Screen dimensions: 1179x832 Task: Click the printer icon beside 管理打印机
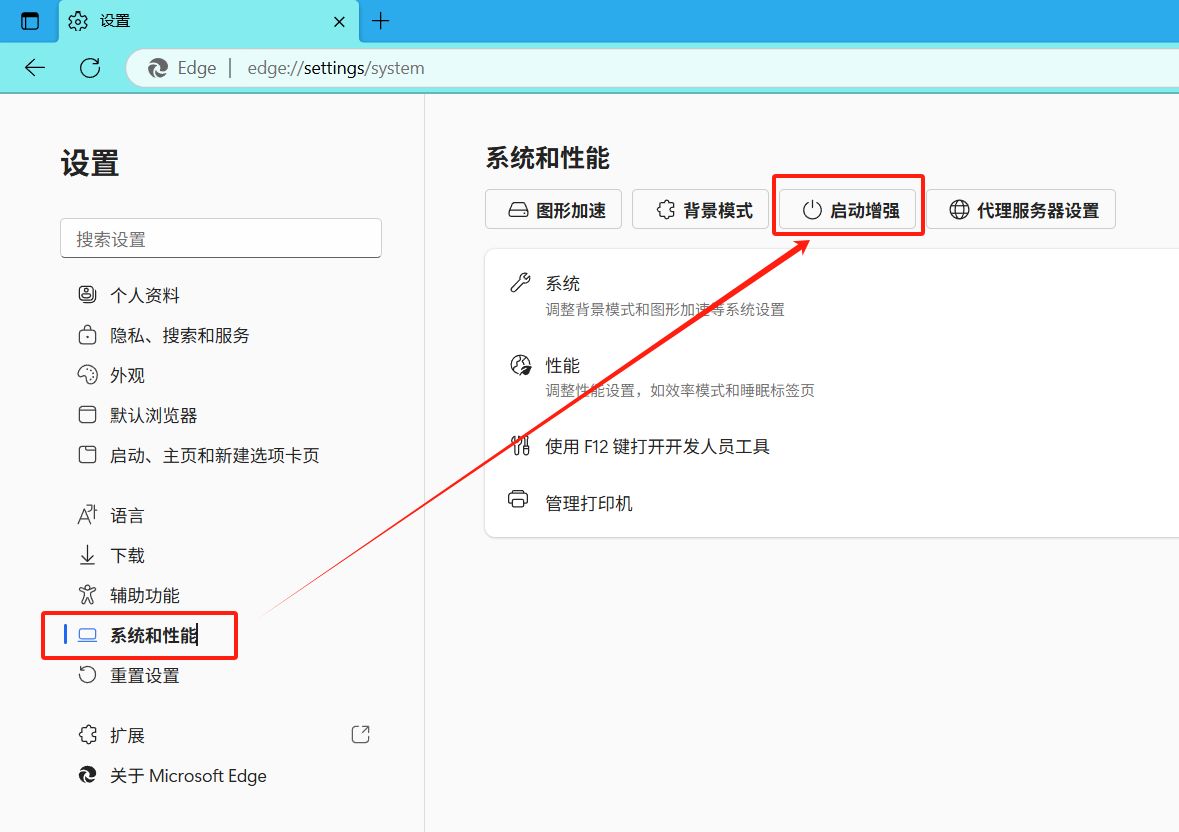point(518,498)
